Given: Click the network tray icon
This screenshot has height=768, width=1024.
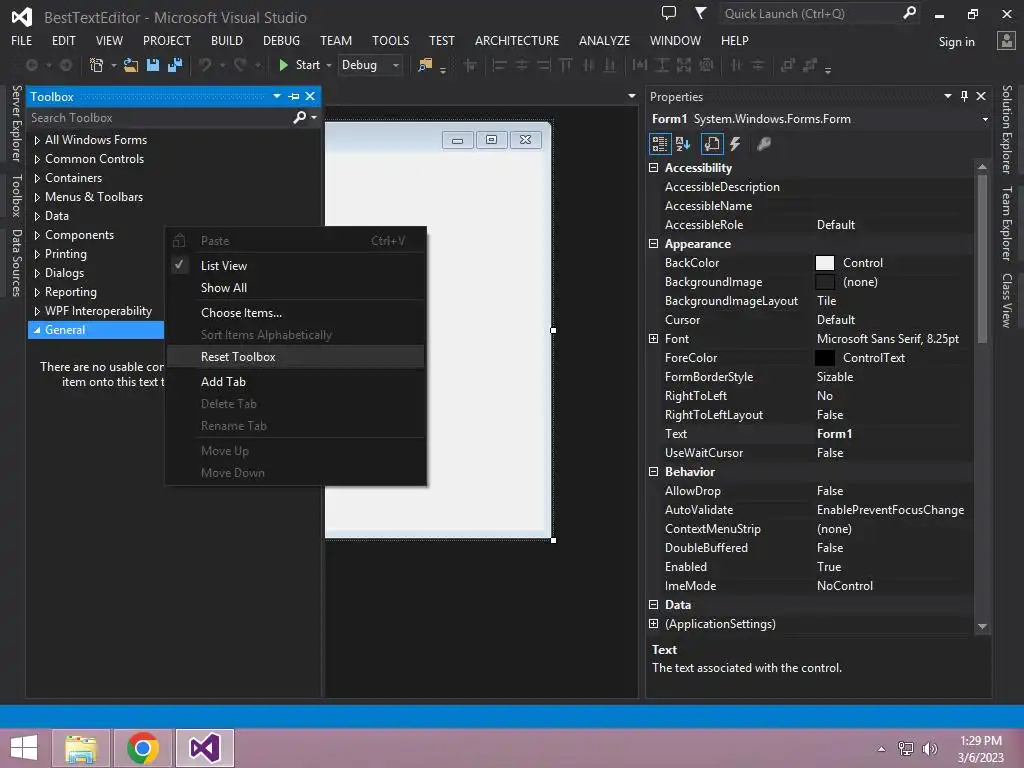Looking at the screenshot, I should pyautogui.click(x=906, y=749).
